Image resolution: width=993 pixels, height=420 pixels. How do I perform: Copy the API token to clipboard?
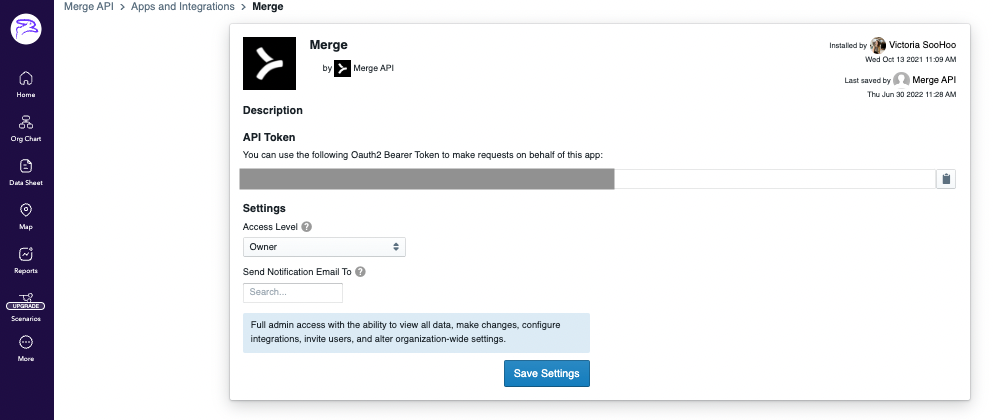pos(945,179)
